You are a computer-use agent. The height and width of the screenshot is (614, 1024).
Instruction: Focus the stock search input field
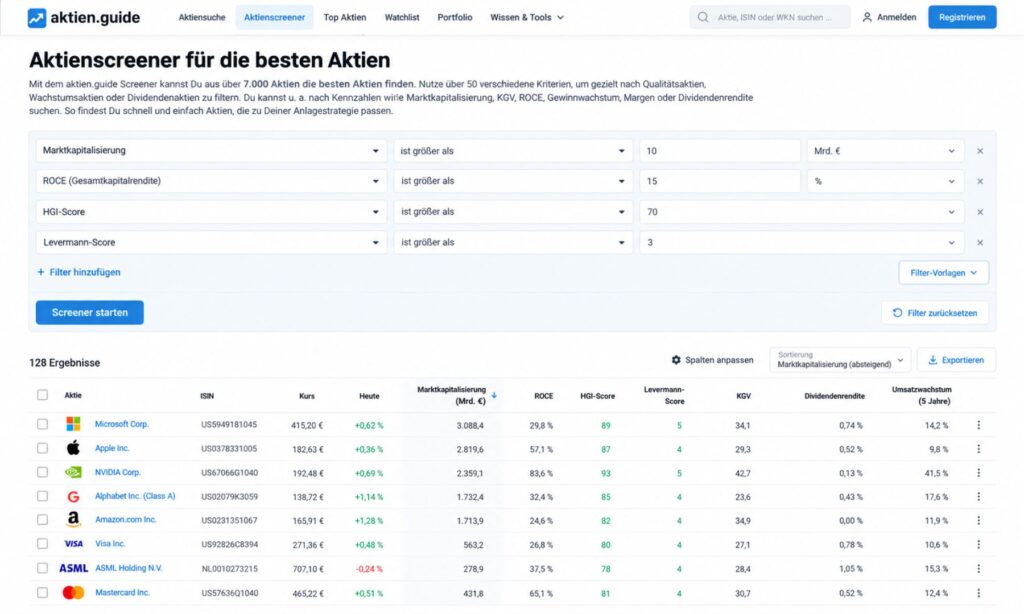coord(770,18)
